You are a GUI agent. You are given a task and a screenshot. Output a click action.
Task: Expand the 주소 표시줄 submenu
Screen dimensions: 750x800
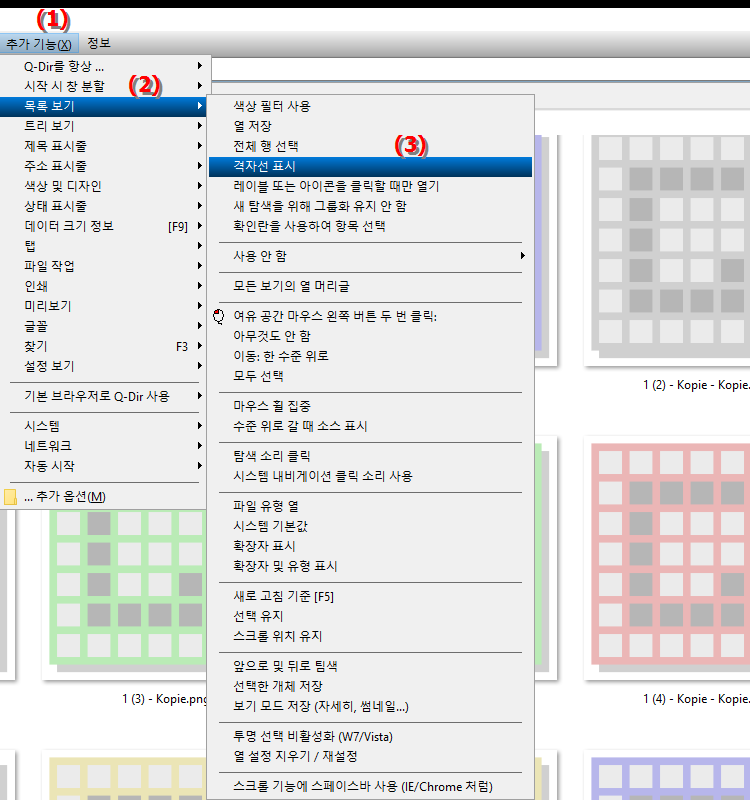click(105, 166)
